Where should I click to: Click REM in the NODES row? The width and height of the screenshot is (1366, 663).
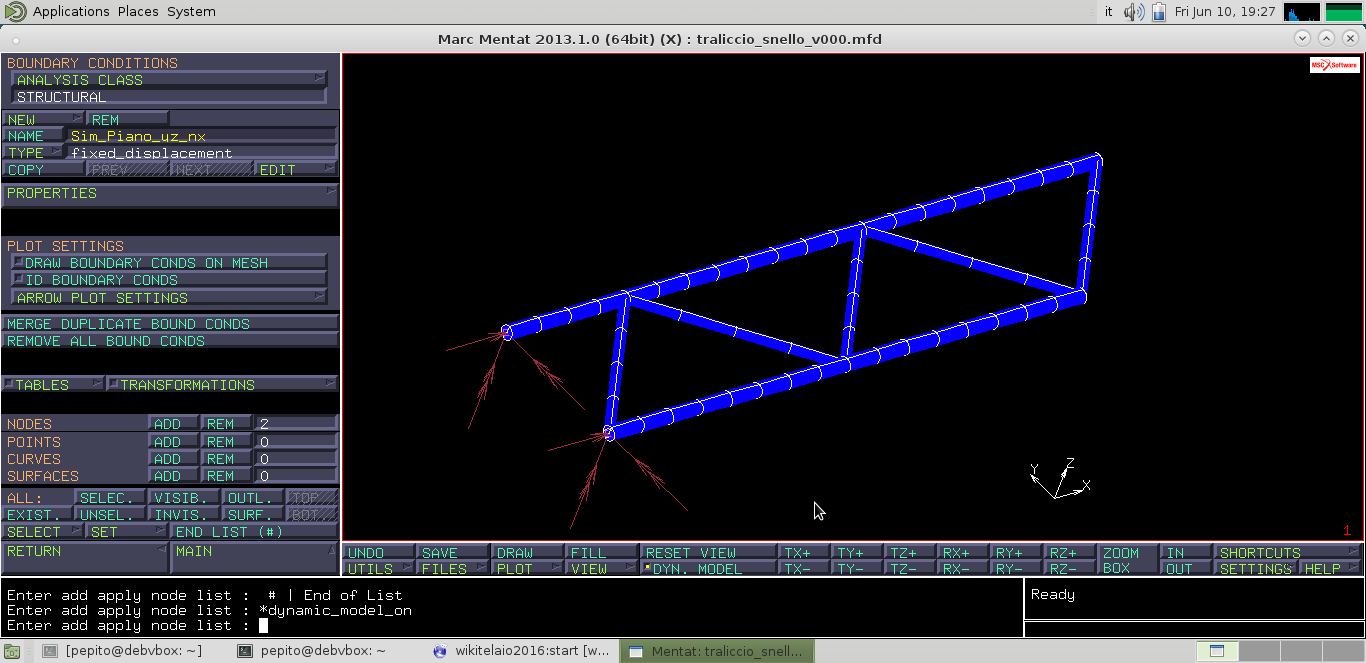tap(226, 424)
